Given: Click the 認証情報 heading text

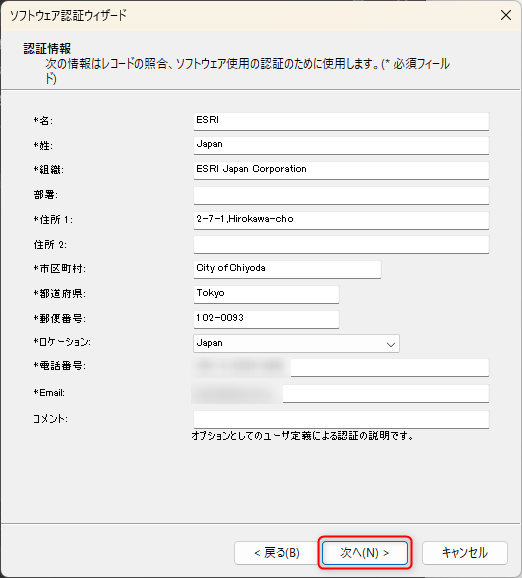Looking at the screenshot, I should [47, 49].
